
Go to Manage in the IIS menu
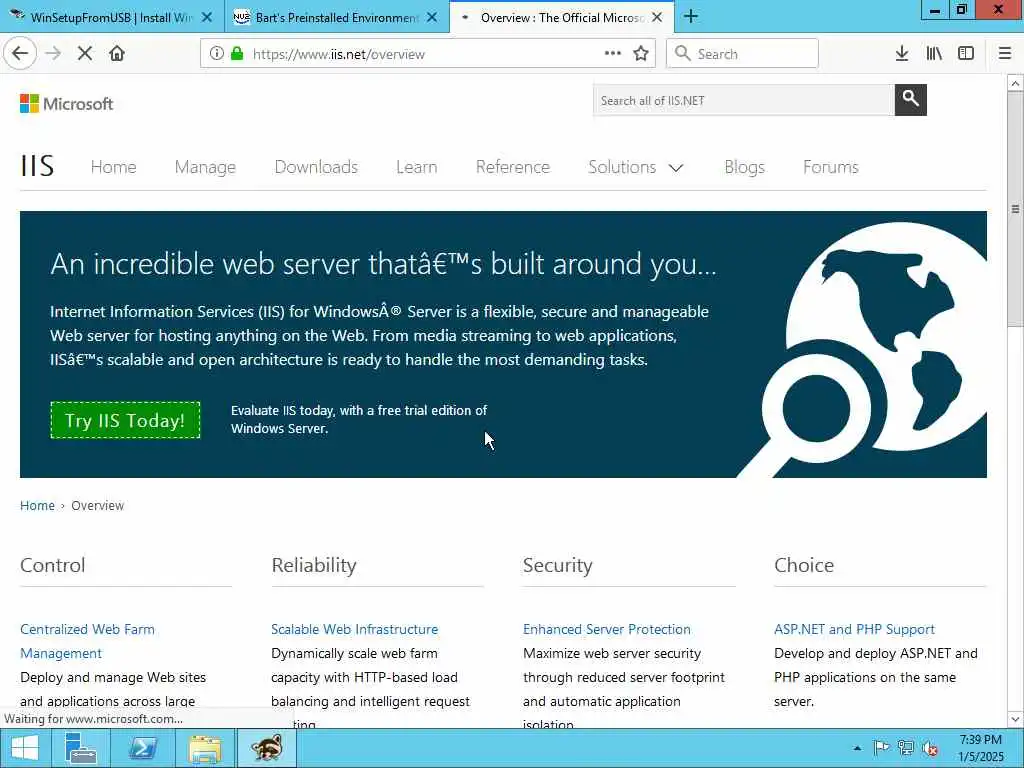click(x=205, y=167)
